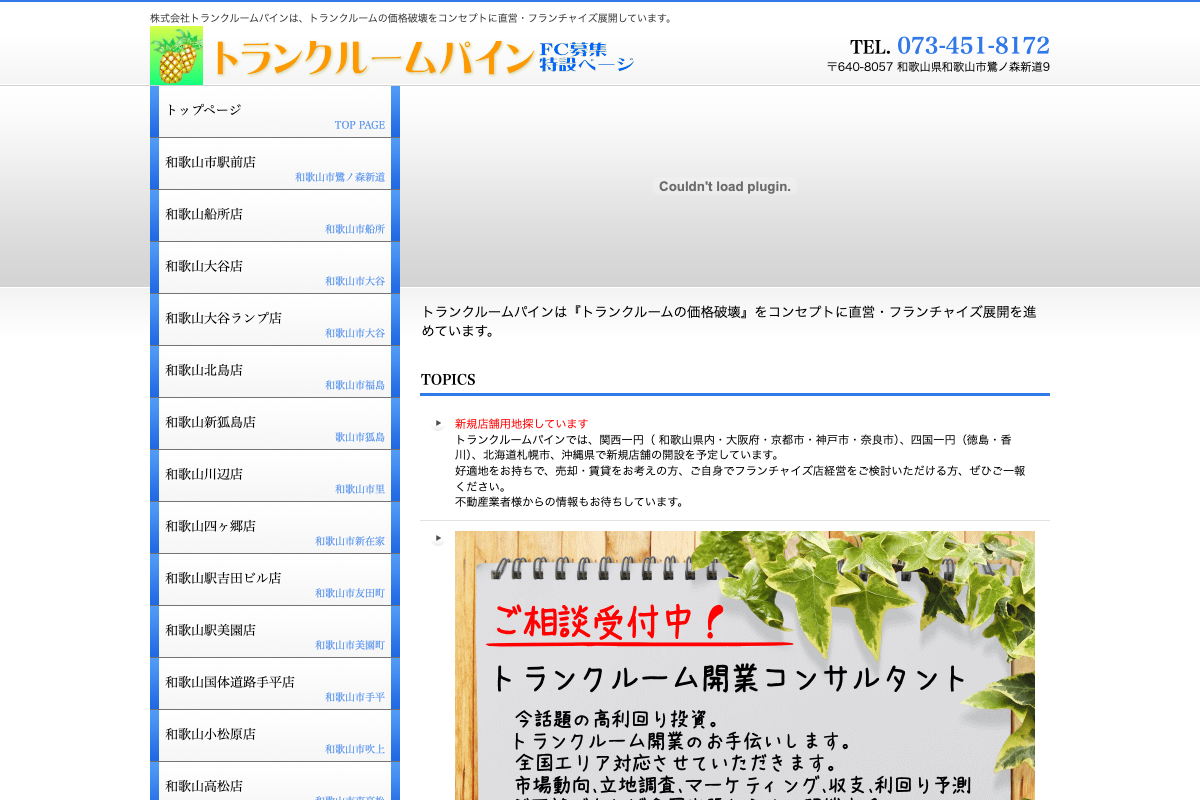Open 和歌山駅吉田ビル店 page
Screen dimensions: 1200x800
(x=275, y=580)
